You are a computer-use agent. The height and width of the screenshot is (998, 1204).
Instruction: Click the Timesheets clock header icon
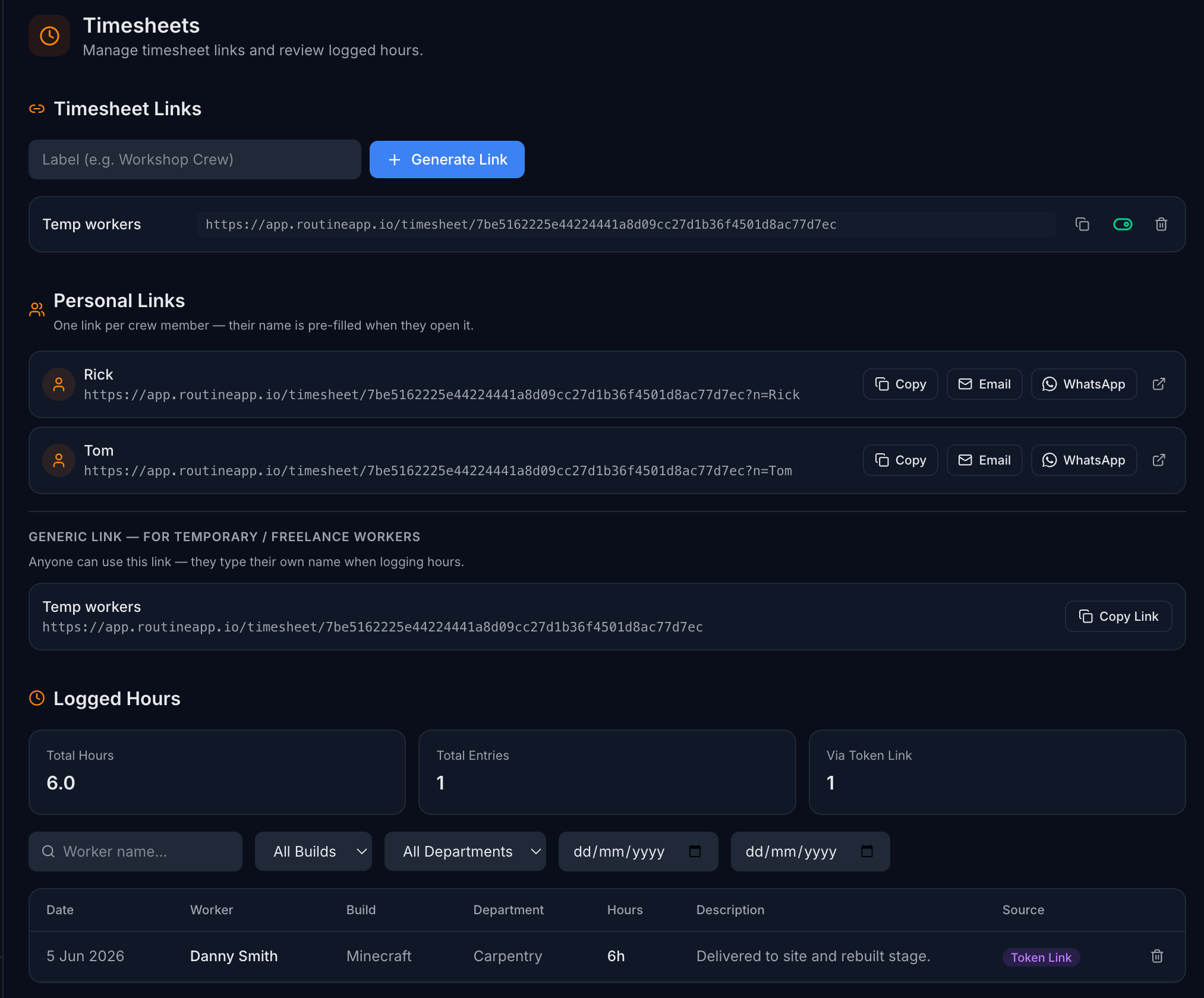(49, 36)
